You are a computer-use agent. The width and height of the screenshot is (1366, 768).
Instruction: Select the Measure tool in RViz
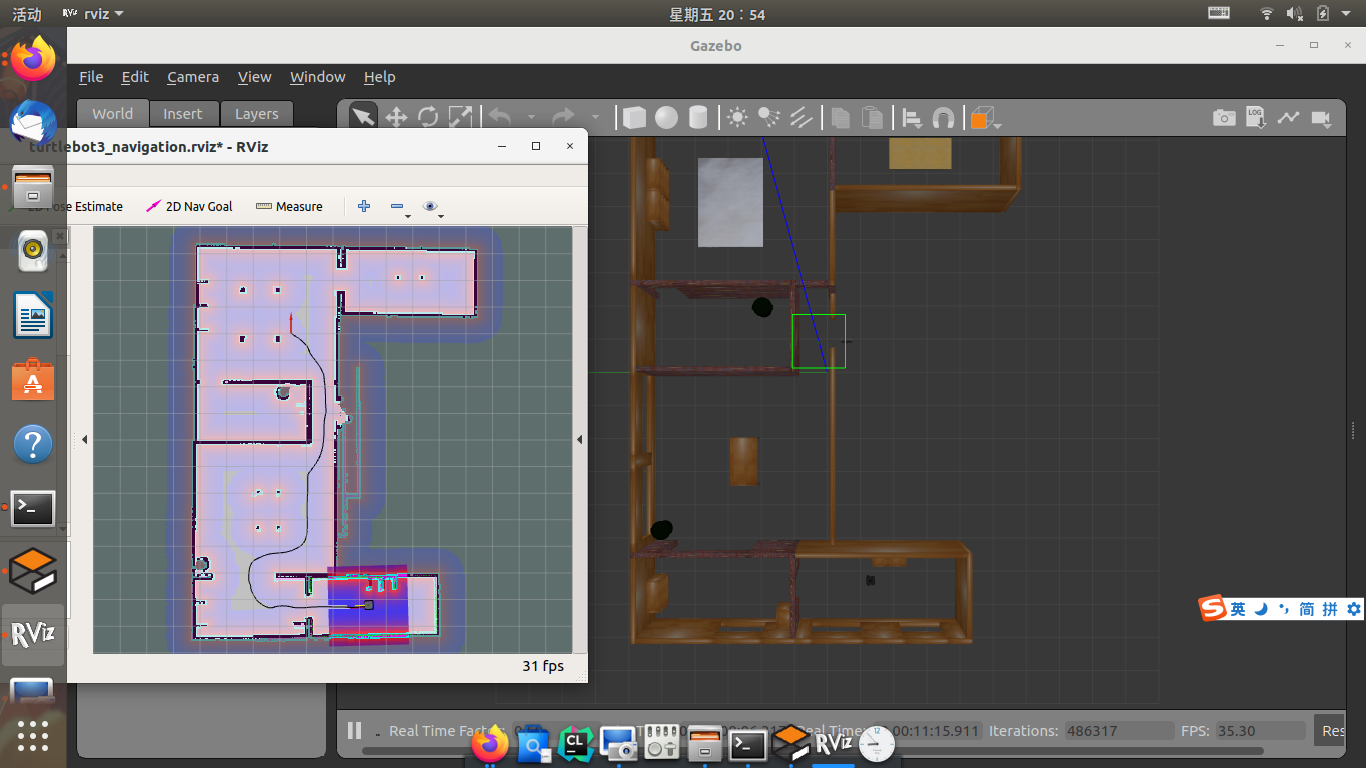290,207
